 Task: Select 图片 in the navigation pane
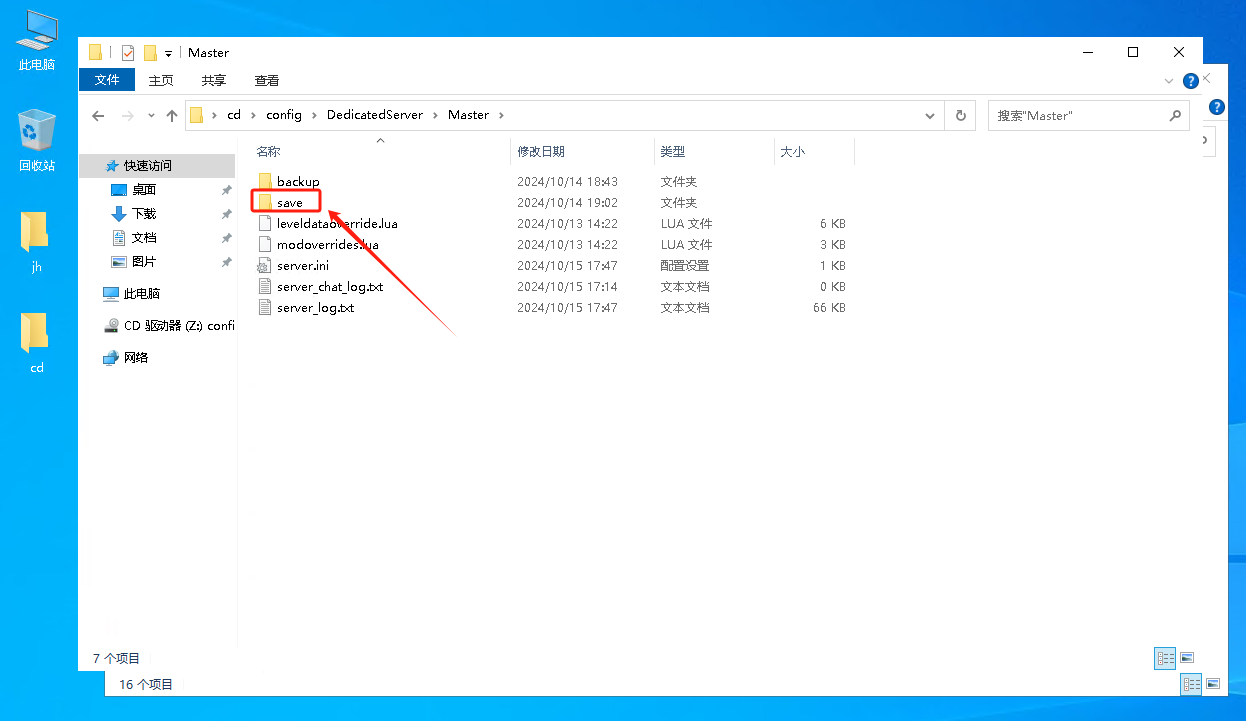(144, 262)
